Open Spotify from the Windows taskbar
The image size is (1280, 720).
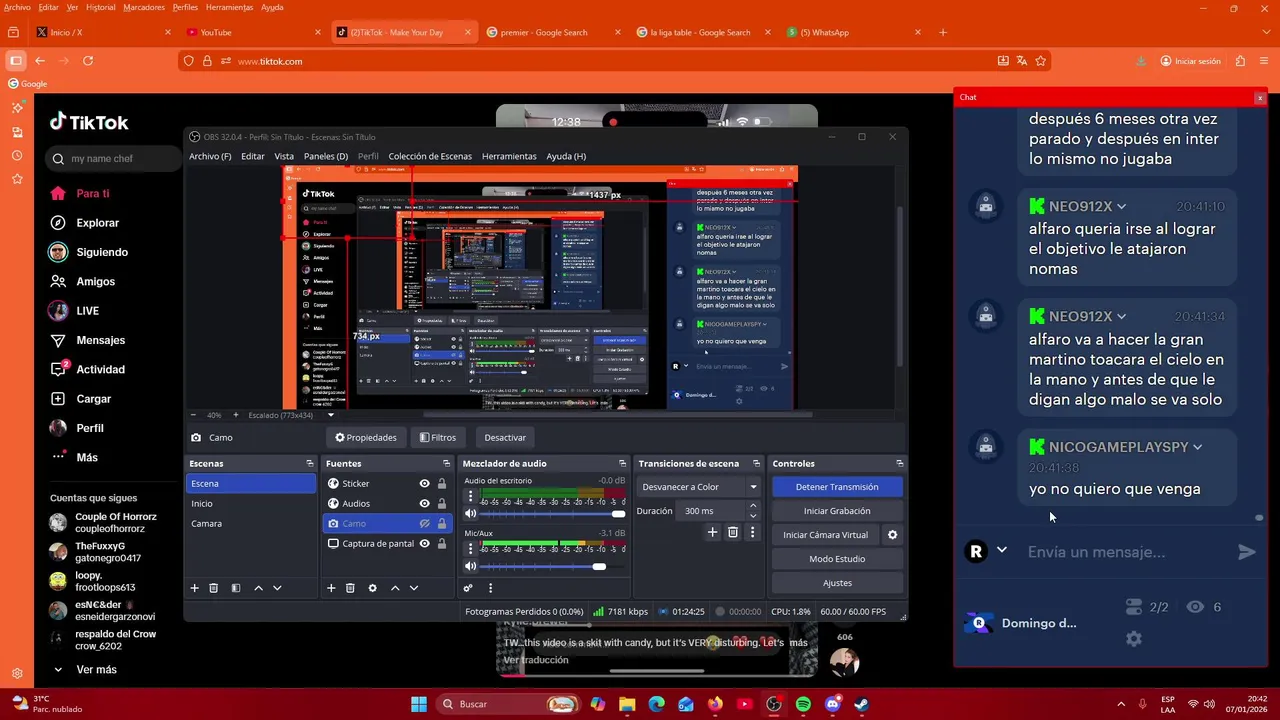pos(803,704)
